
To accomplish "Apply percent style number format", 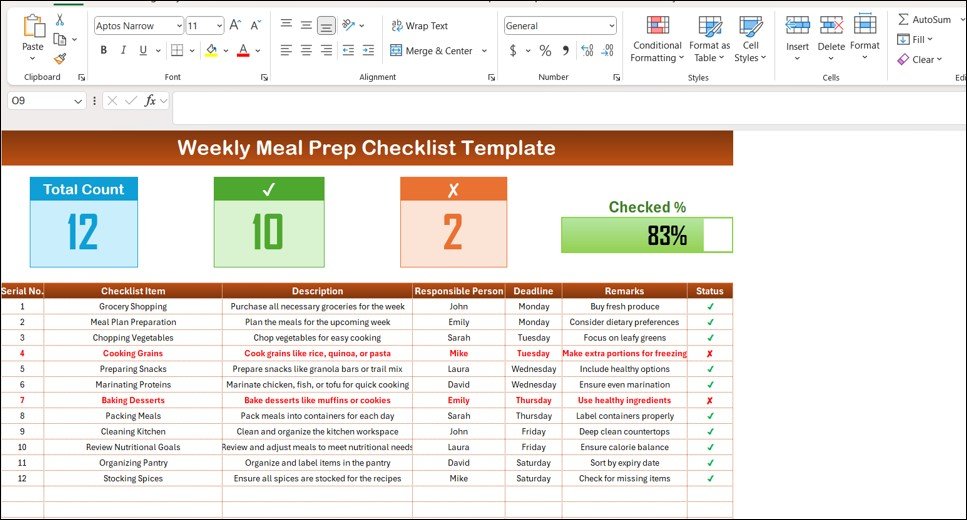I will point(545,51).
